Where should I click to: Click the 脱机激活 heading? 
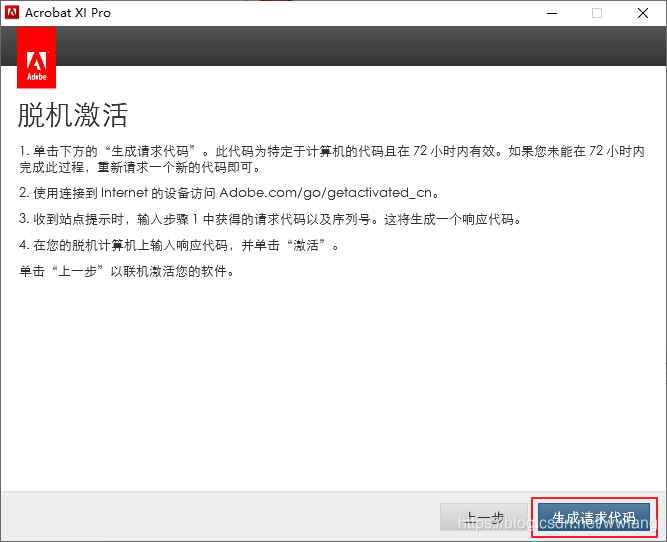click(73, 115)
